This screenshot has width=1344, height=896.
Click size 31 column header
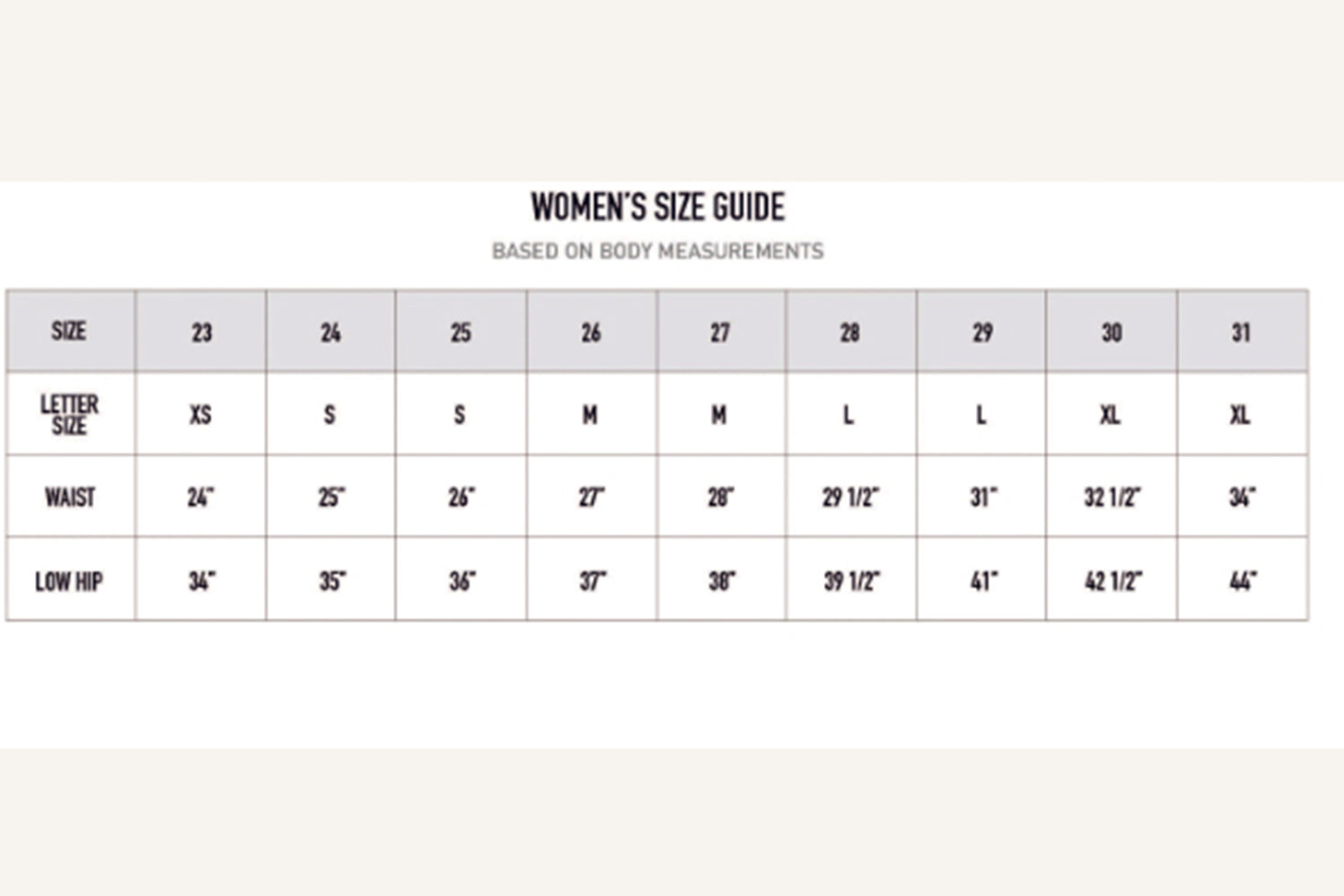pyautogui.click(x=1241, y=332)
